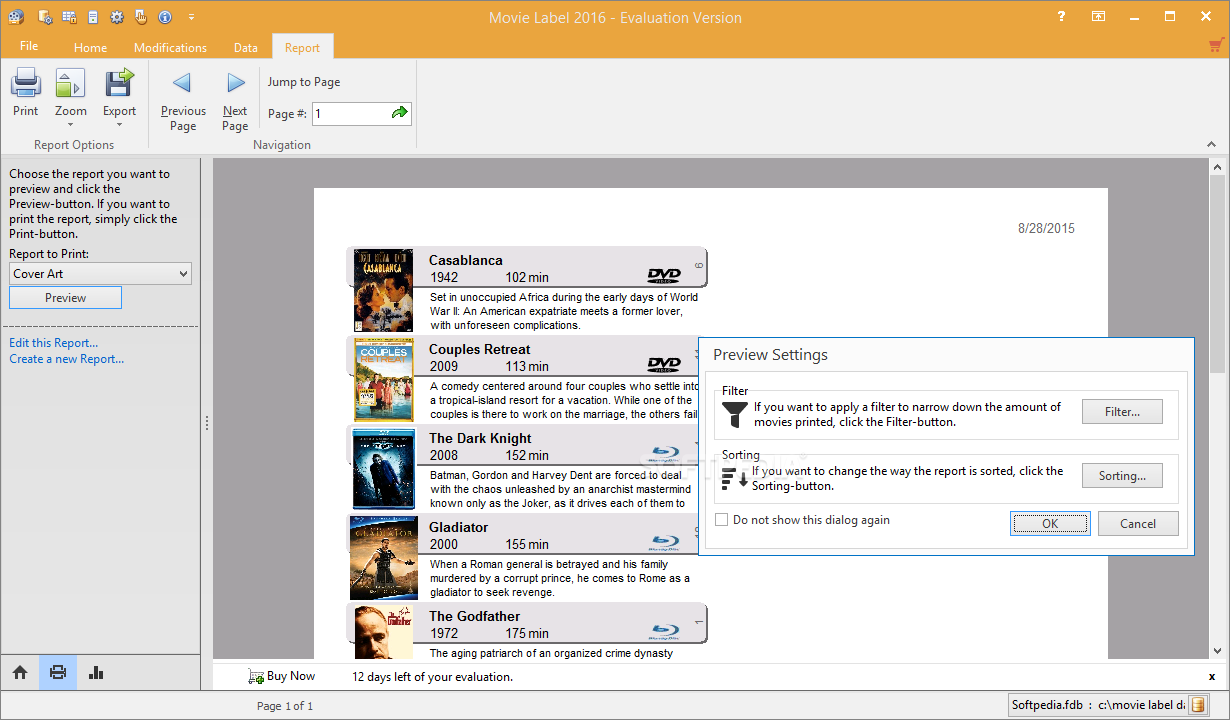The width and height of the screenshot is (1230, 720).
Task: Click the side panel splitter handle dots
Action: click(x=207, y=423)
